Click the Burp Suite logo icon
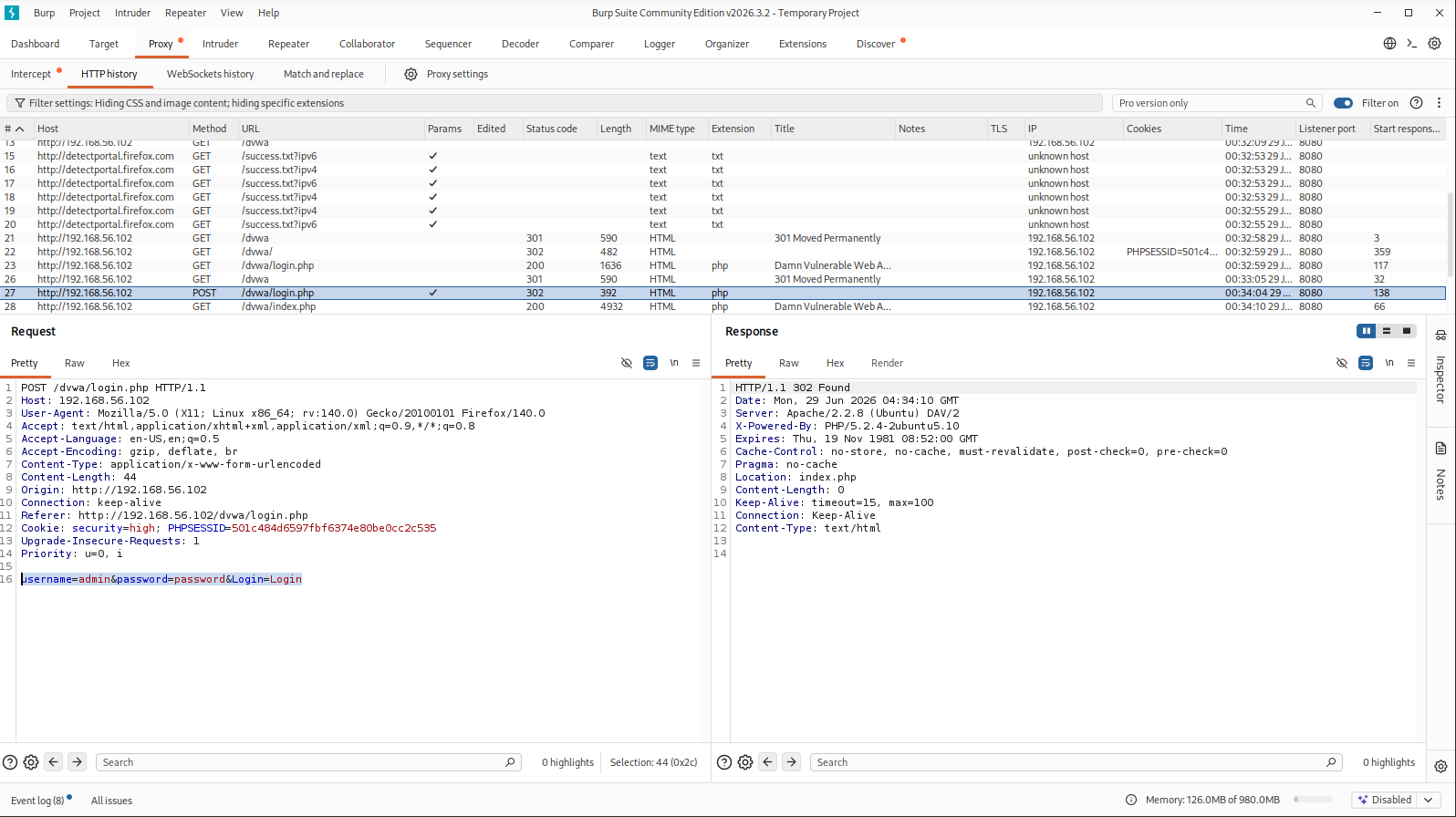The width and height of the screenshot is (1456, 817). click(12, 13)
